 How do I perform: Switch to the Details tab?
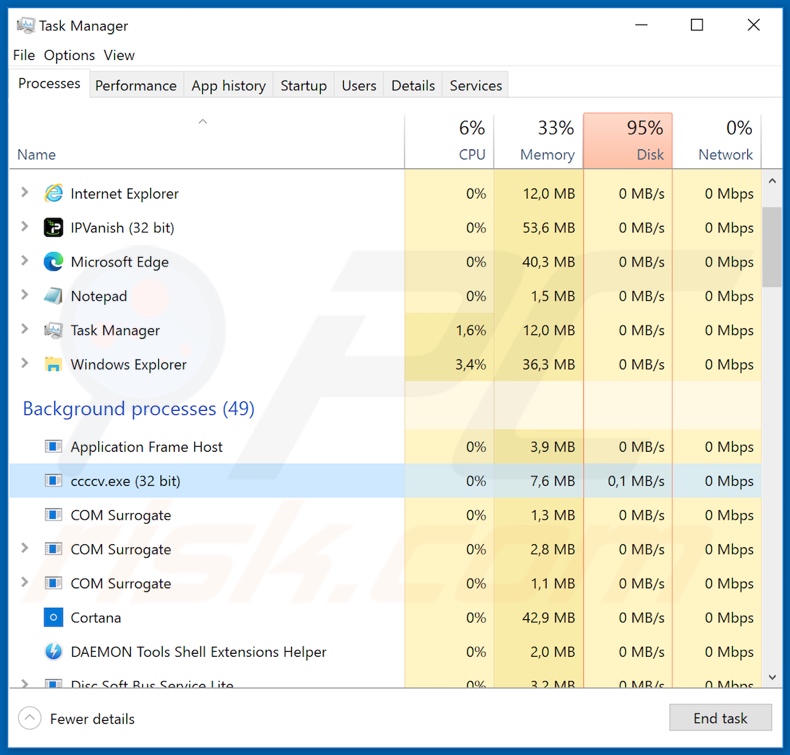click(413, 86)
